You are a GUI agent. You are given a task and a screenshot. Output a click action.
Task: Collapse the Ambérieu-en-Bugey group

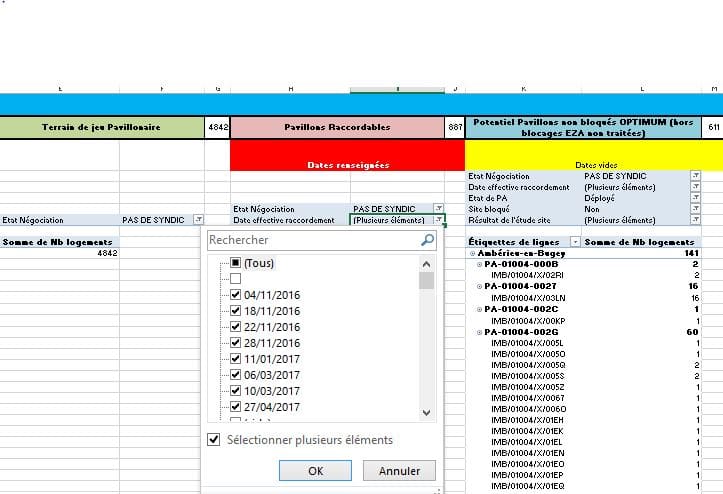coord(473,254)
